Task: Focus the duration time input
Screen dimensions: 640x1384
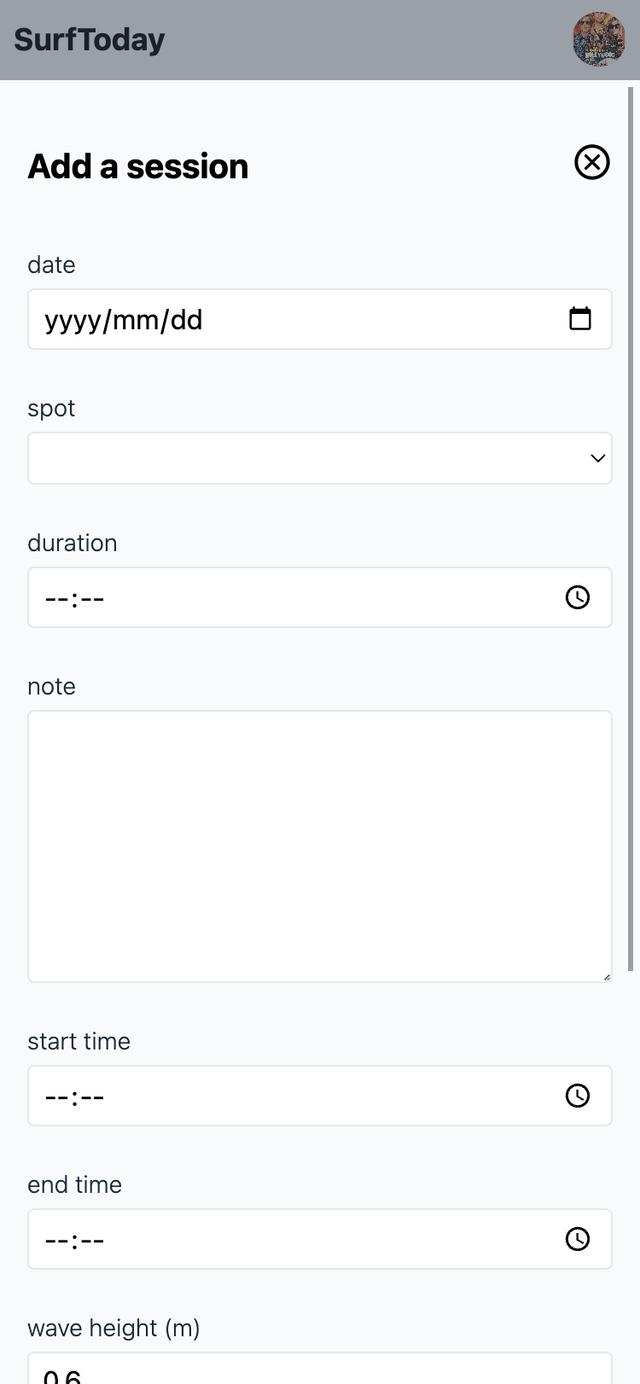Action: pos(320,597)
